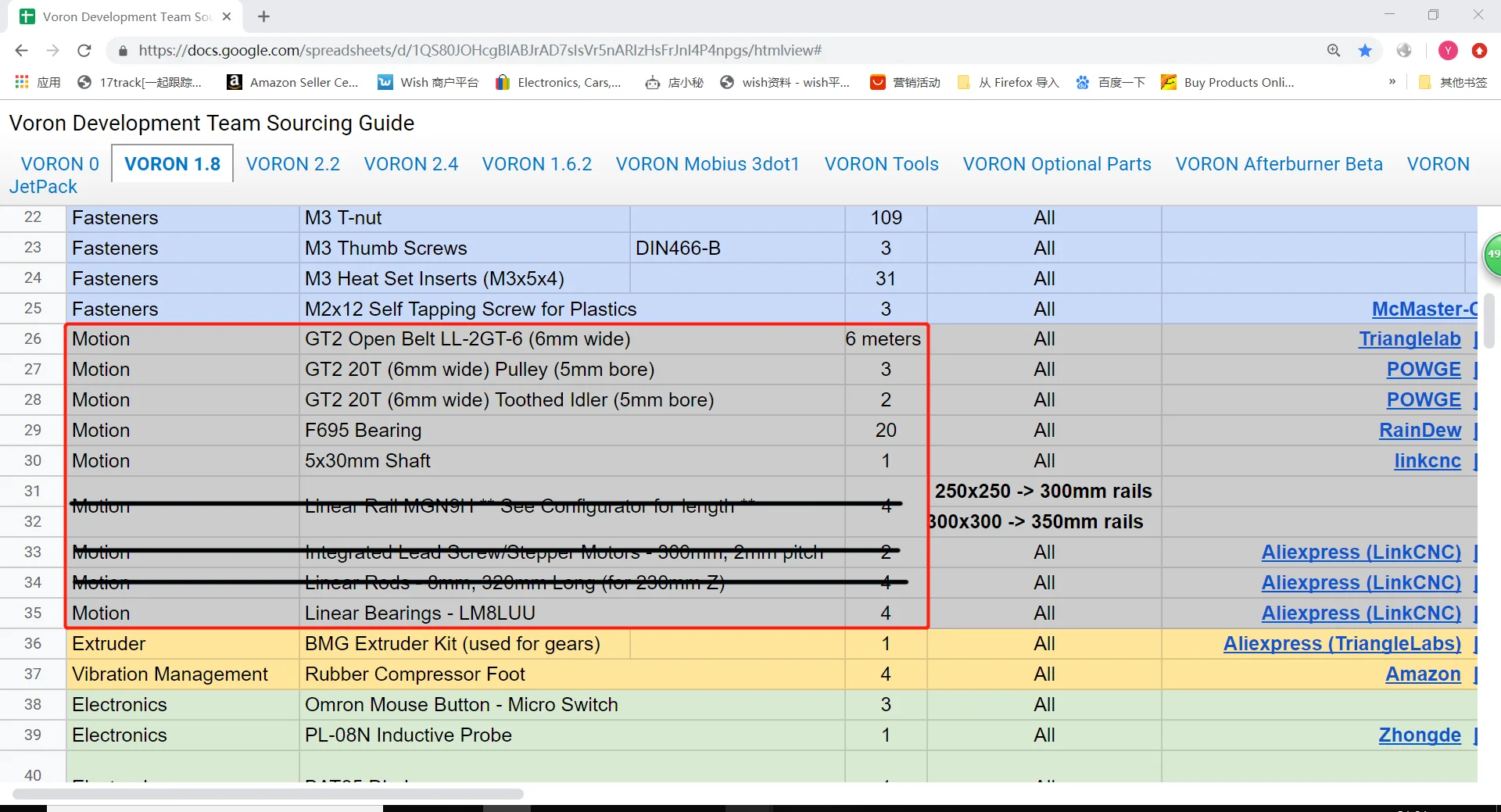This screenshot has width=1501, height=812.
Task: Click the bookmark star icon
Action: coord(1365,51)
